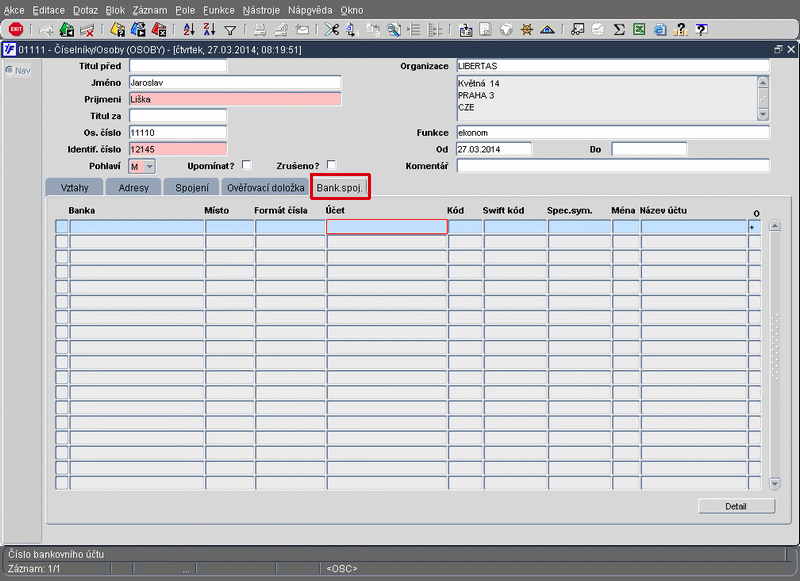Open the Editace menu
The image size is (800, 581).
coord(48,10)
